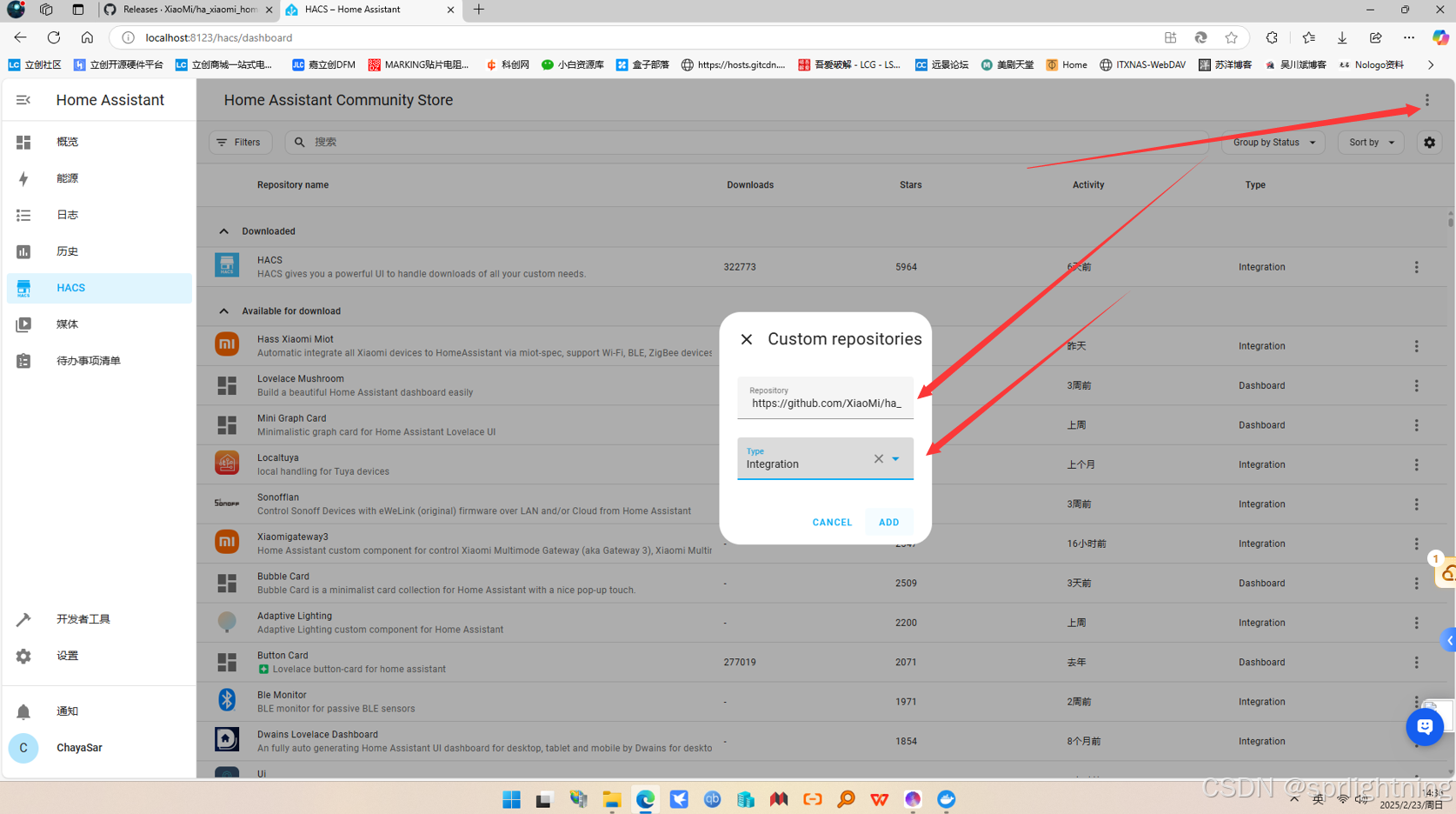Clear the Integration type selection
1456x814 pixels.
pyautogui.click(x=878, y=459)
